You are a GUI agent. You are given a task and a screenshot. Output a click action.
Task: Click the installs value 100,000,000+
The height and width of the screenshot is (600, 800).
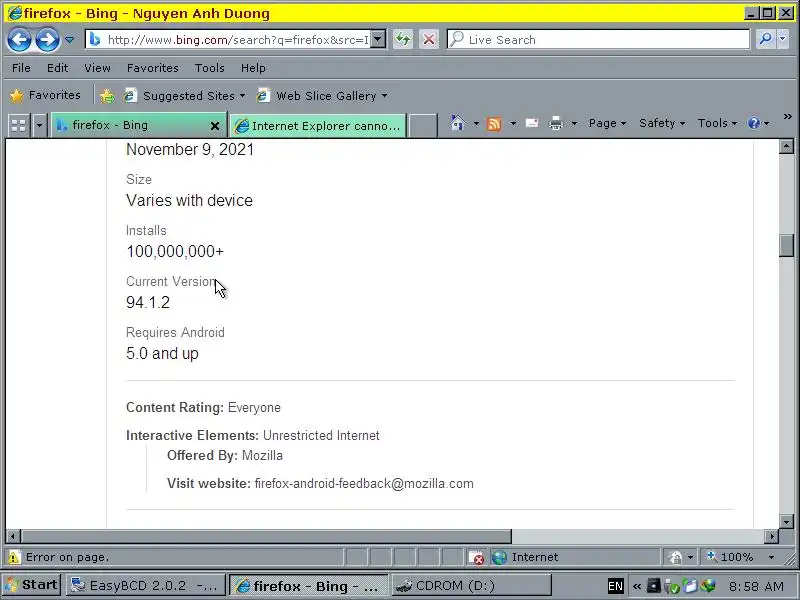click(175, 252)
